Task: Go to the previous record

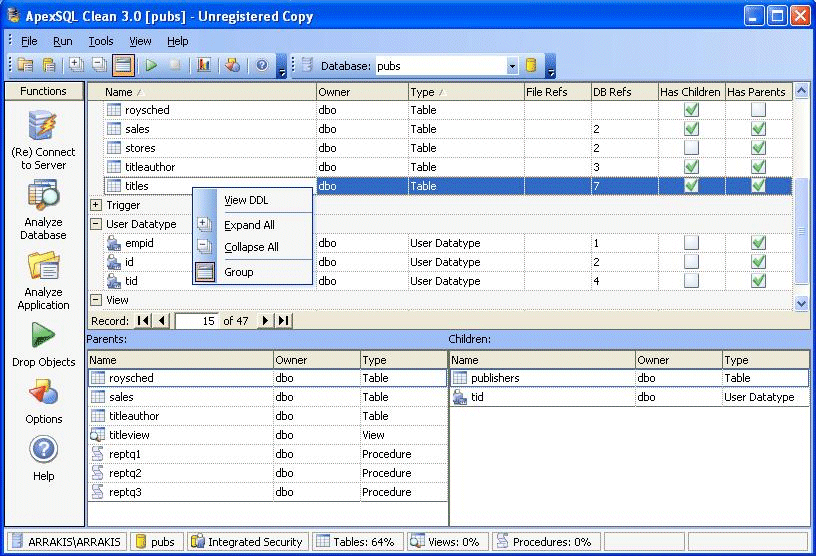Action: tap(162, 321)
